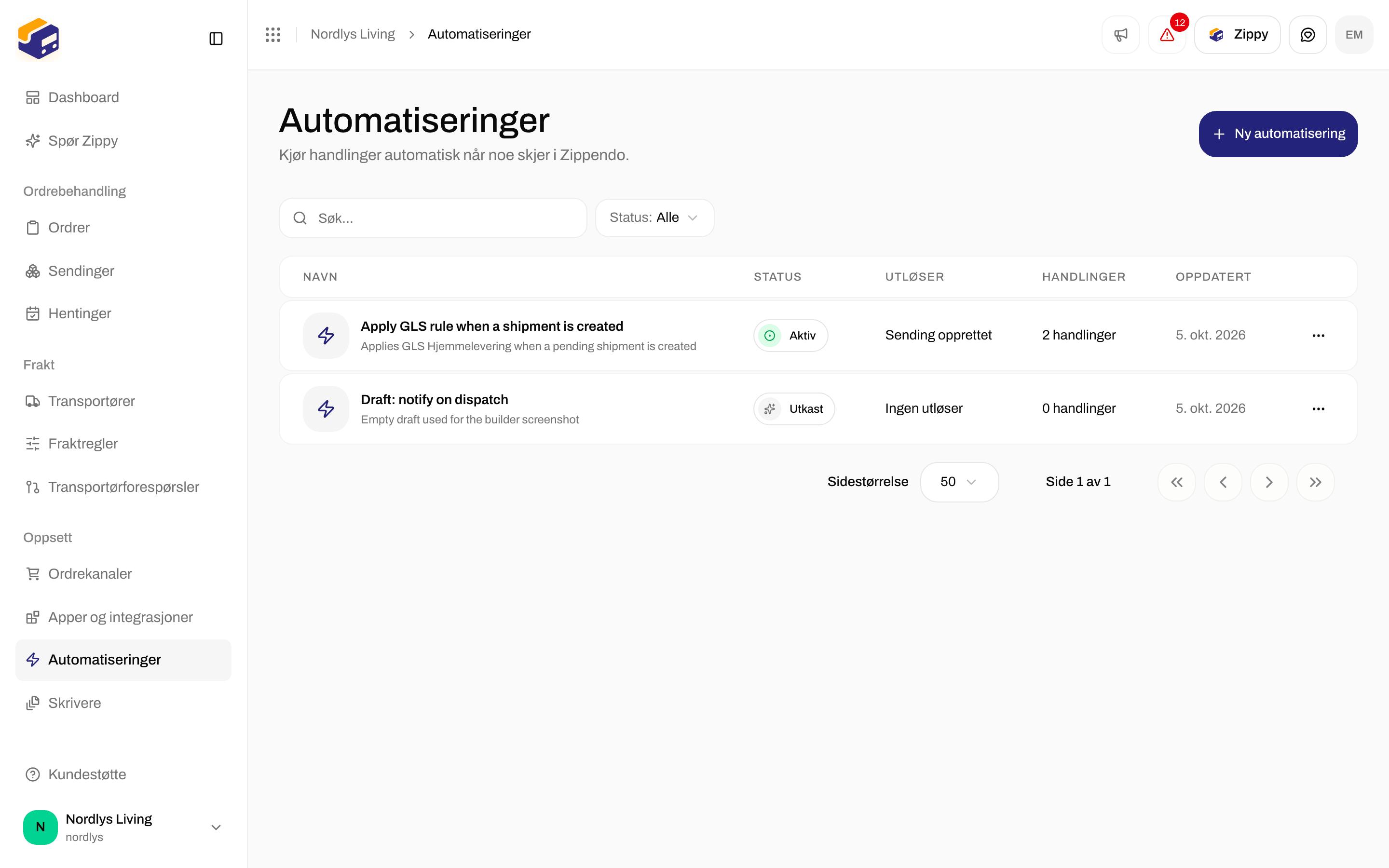Click the Zippendo logo
Image resolution: width=1389 pixels, height=868 pixels.
pyautogui.click(x=39, y=39)
